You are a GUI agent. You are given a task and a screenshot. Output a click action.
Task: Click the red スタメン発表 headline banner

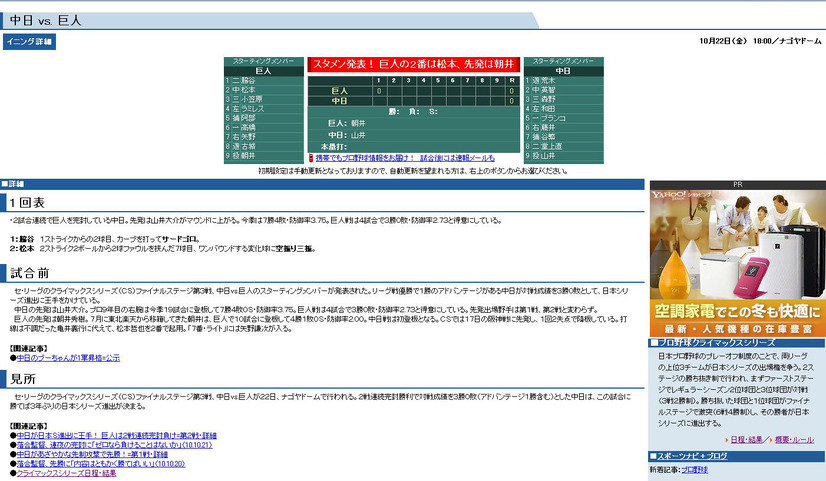click(x=414, y=64)
